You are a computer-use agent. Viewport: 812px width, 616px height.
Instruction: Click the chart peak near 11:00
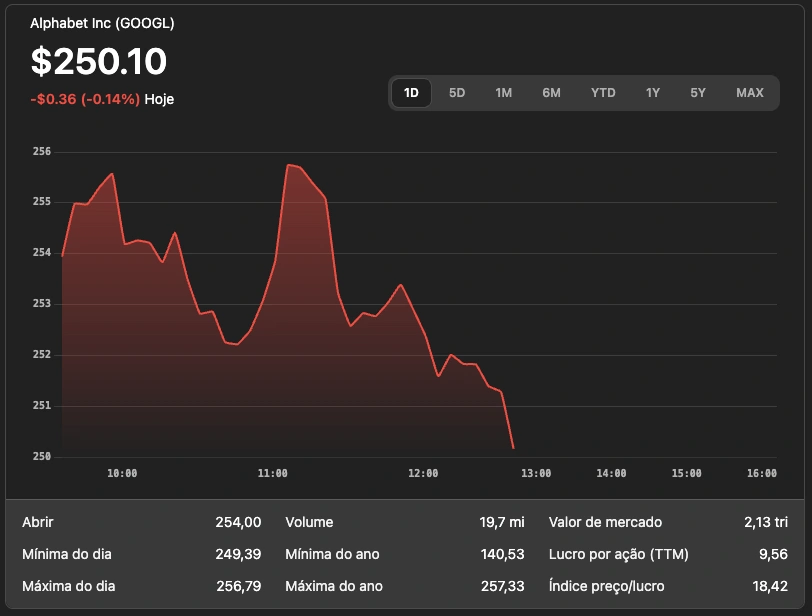(x=288, y=165)
